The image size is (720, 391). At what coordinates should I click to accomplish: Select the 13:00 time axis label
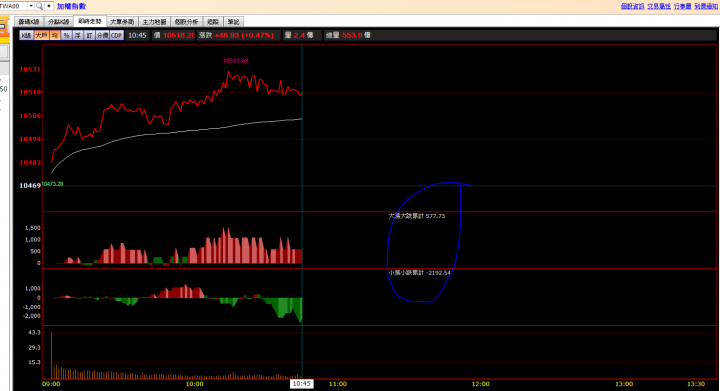point(624,384)
